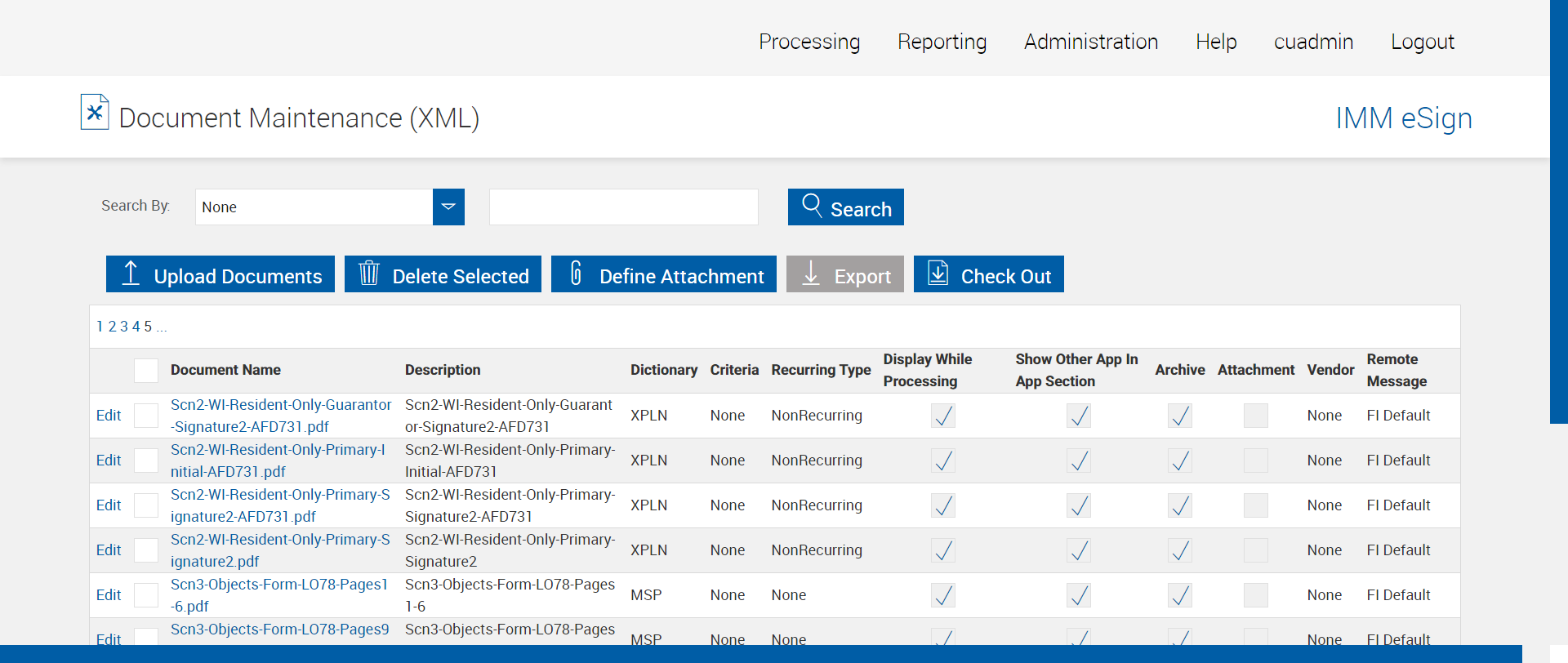Select the Scn2-WI-Resident-Only-Guarantor row checkbox
The width and height of the screenshot is (1568, 663).
[146, 416]
